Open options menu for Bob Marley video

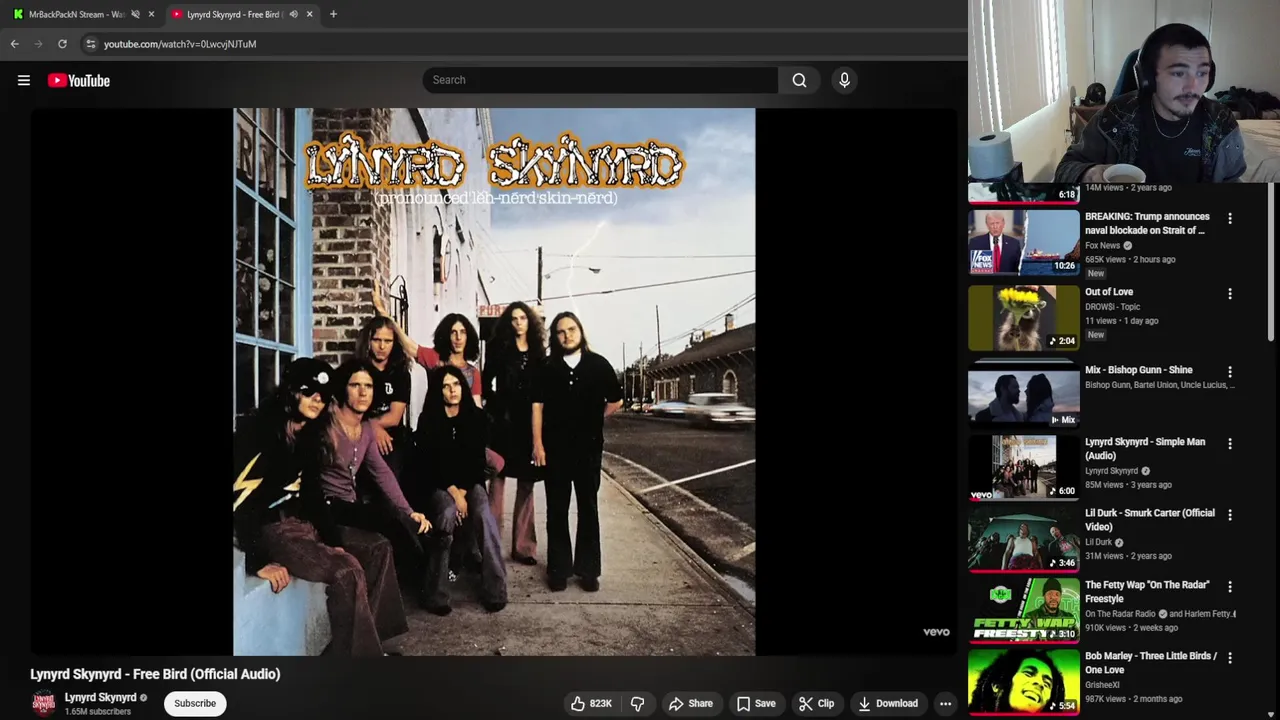point(1230,657)
